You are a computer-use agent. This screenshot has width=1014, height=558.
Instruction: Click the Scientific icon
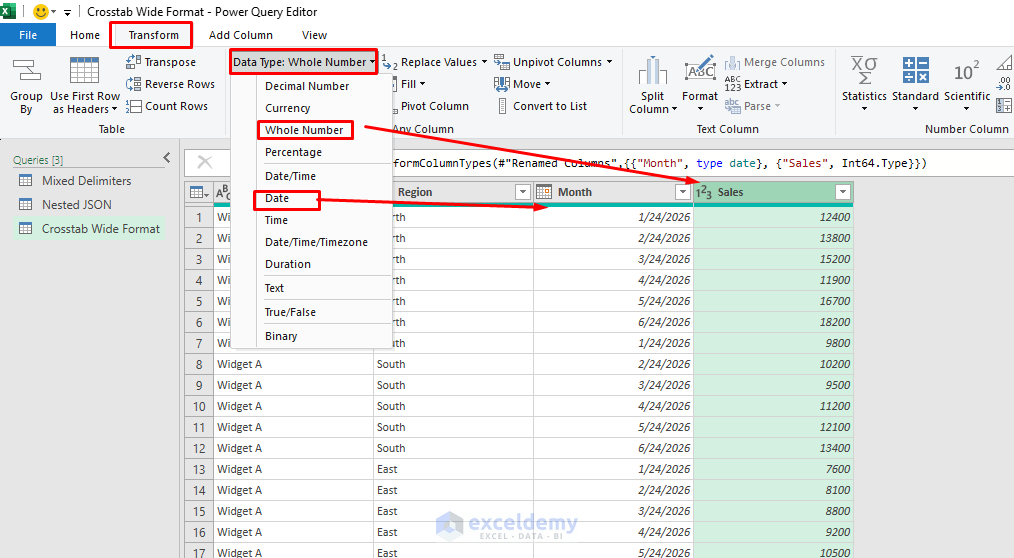click(x=967, y=71)
